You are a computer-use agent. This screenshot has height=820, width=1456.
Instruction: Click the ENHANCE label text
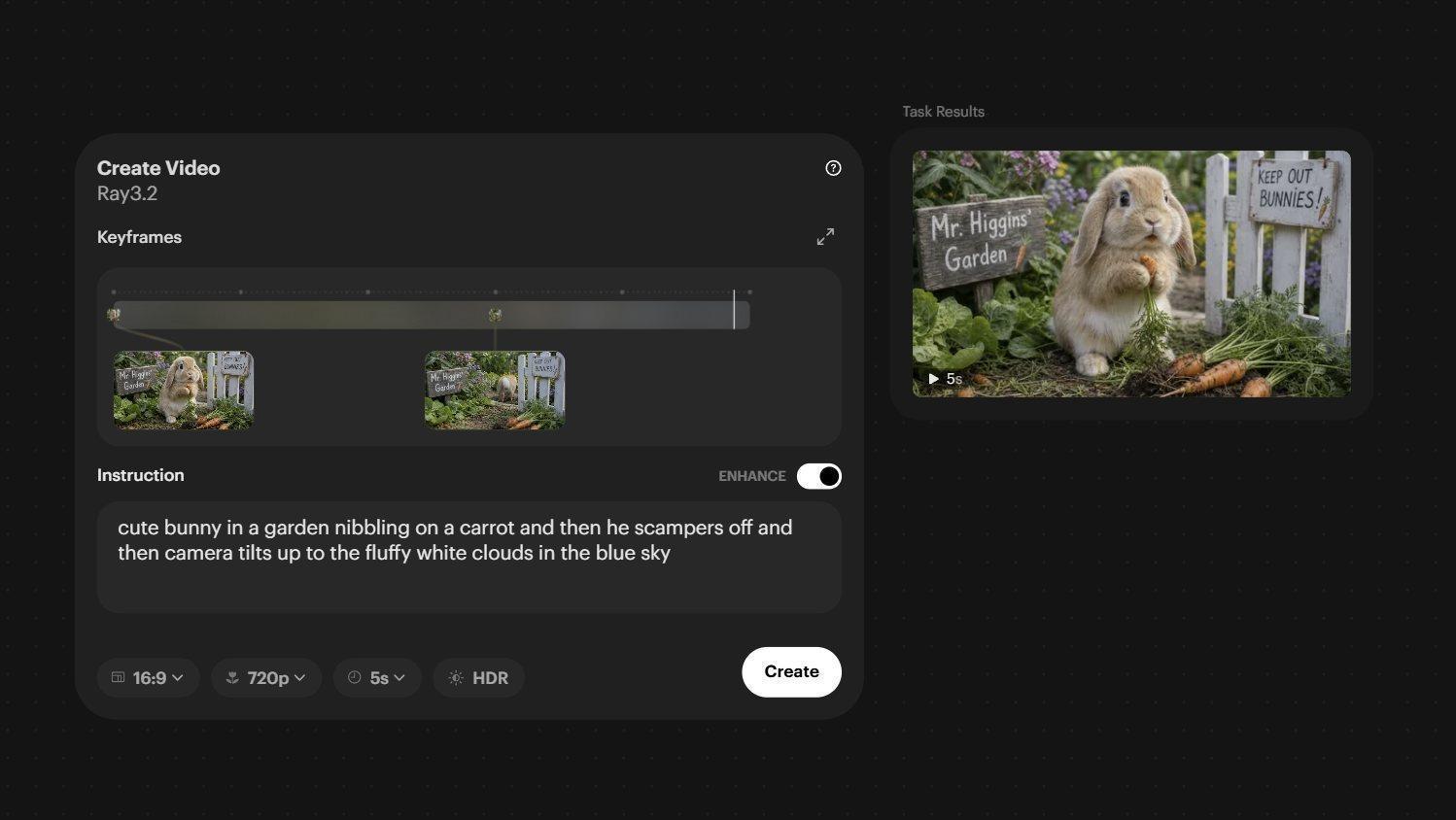point(751,476)
